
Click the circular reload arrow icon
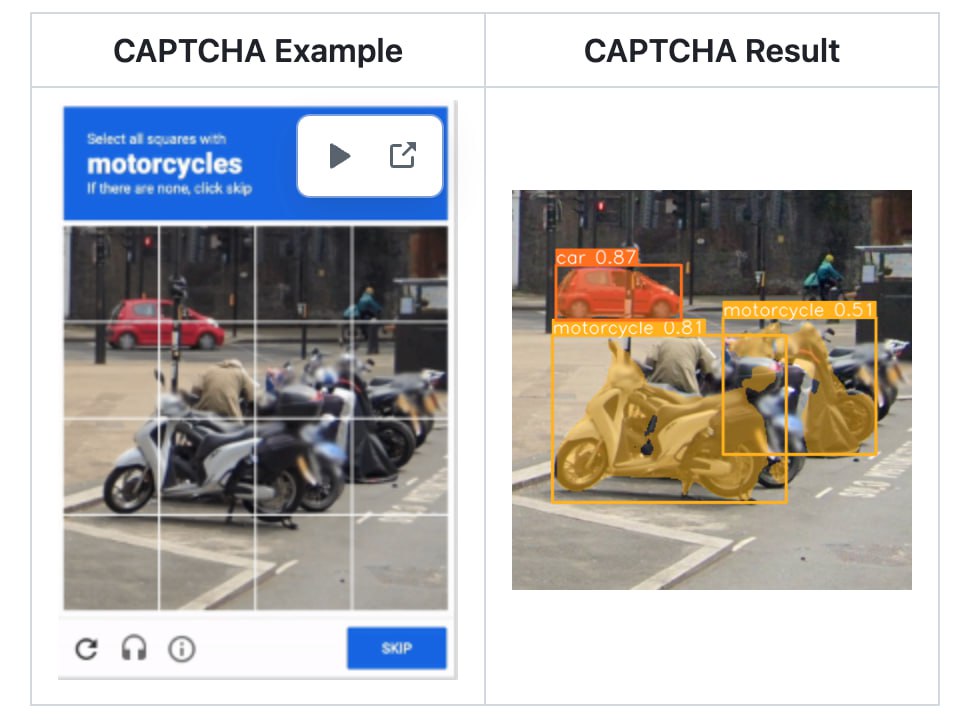click(x=86, y=648)
